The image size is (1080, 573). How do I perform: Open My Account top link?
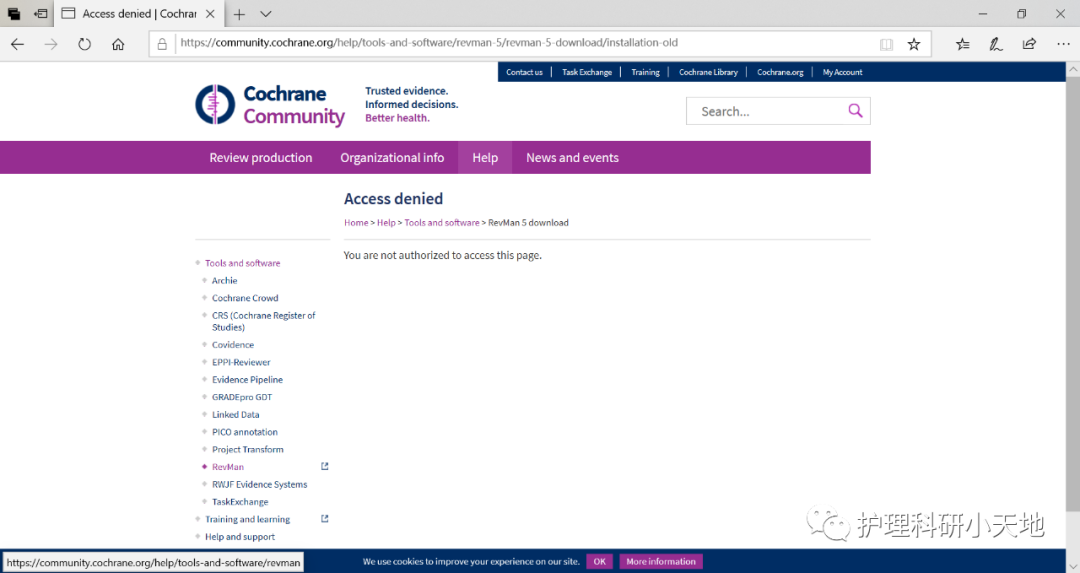coord(842,72)
